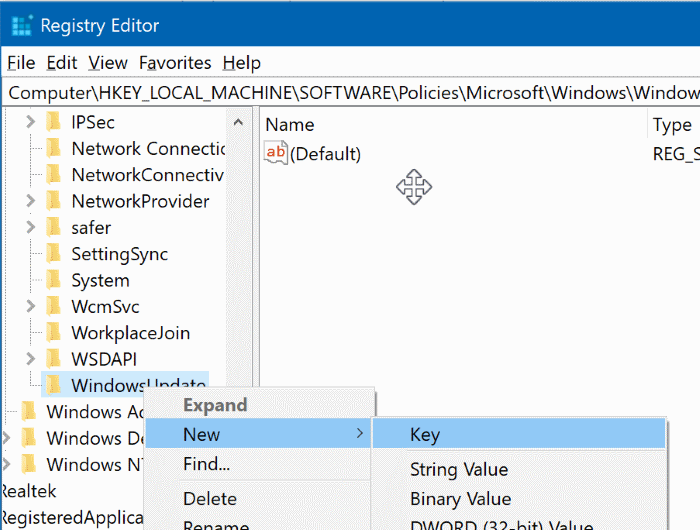Screen dimensions: 700x530
Task: Choose Rename in the context menu
Action: coord(216,525)
